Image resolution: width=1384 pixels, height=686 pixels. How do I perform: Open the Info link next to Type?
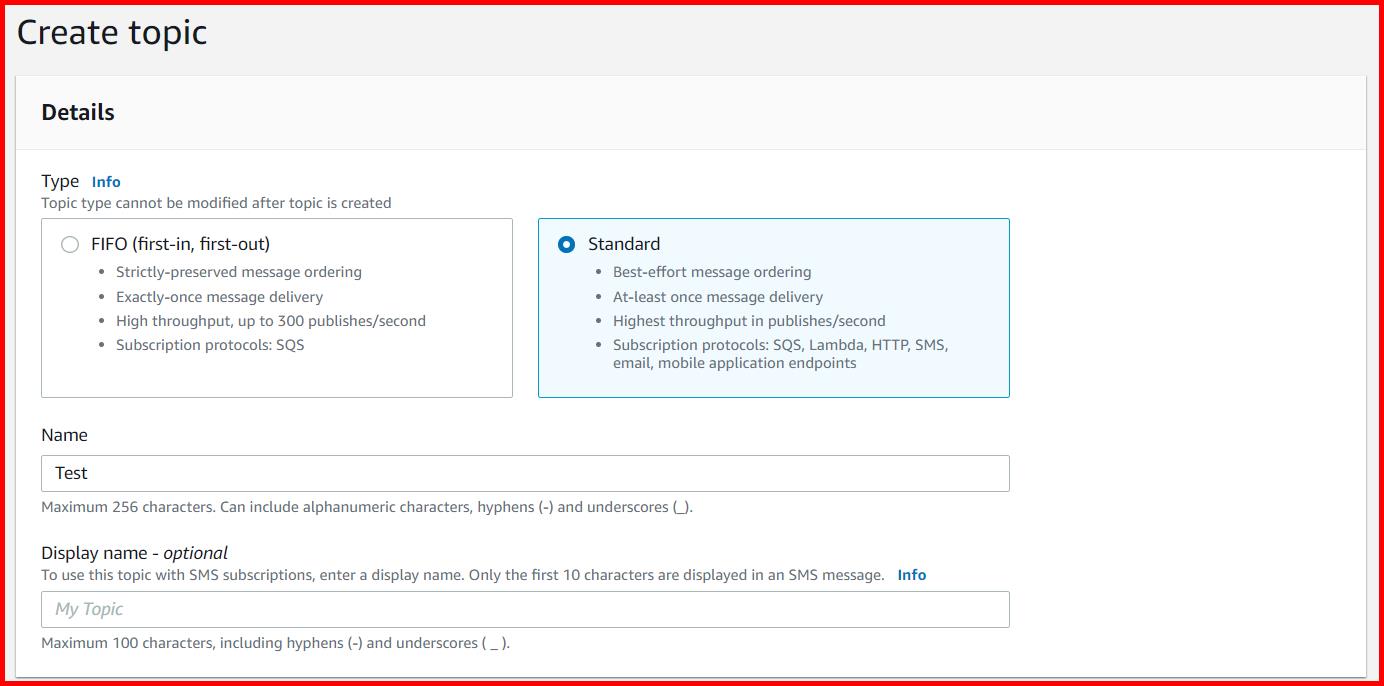click(106, 181)
